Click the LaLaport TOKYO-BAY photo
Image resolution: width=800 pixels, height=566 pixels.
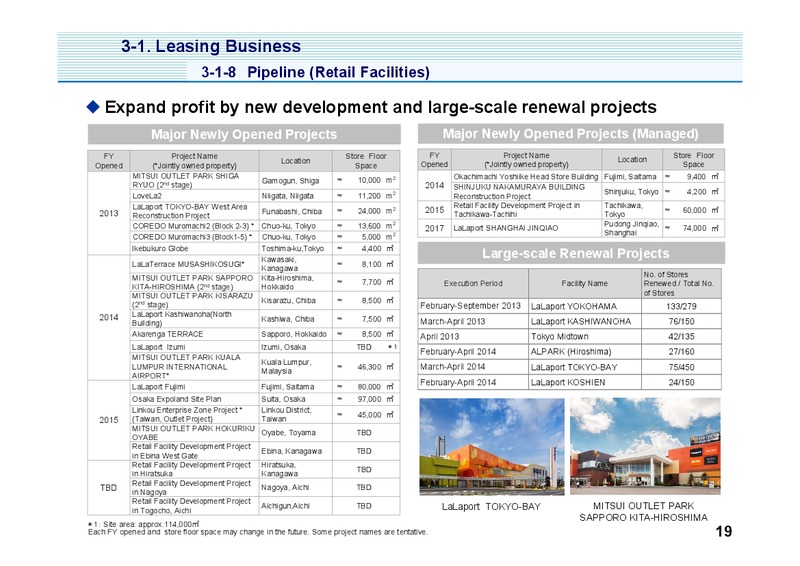click(x=492, y=447)
